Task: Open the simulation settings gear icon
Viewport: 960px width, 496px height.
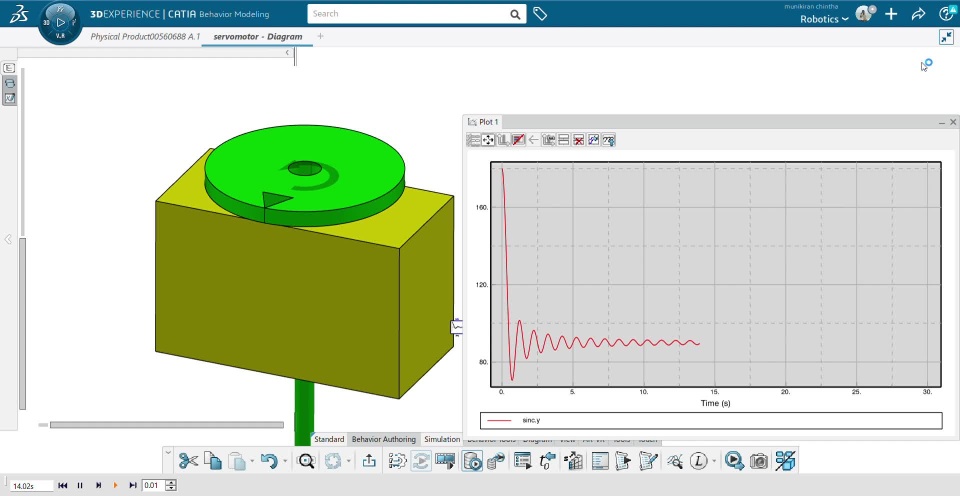Action: (398, 460)
